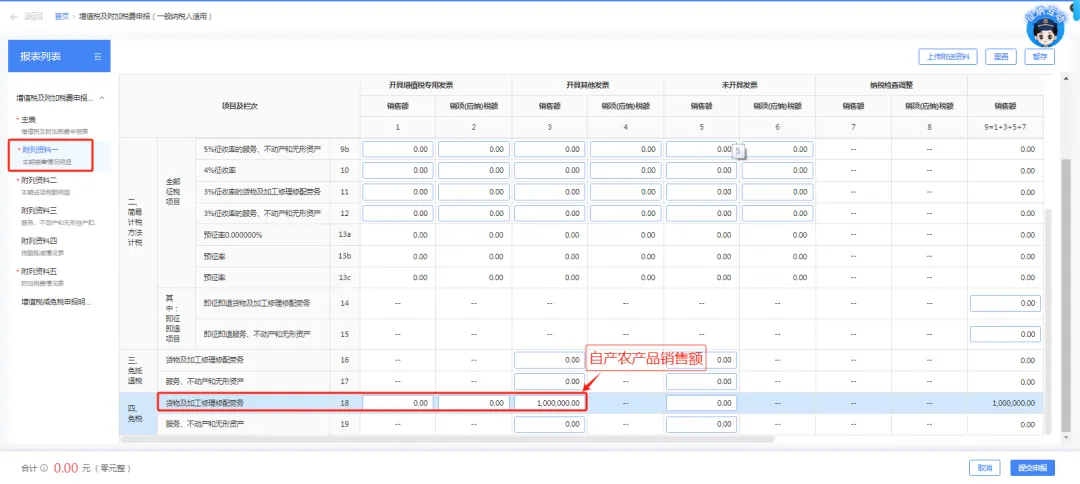The width and height of the screenshot is (1080, 484).
Task: Click the small floating badge near column 5
Action: tap(739, 151)
